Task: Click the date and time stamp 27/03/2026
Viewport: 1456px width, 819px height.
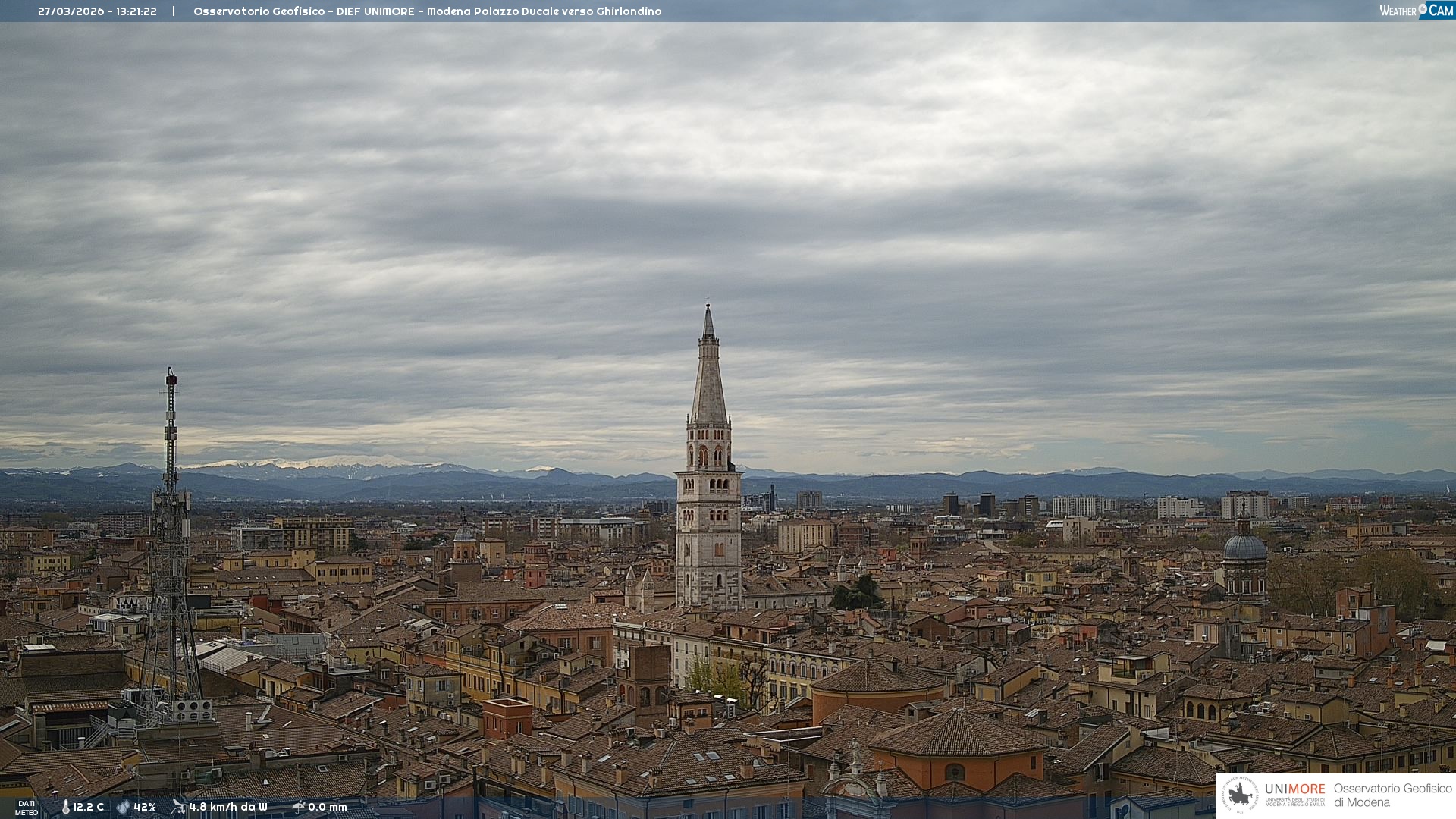Action: [x=97, y=11]
